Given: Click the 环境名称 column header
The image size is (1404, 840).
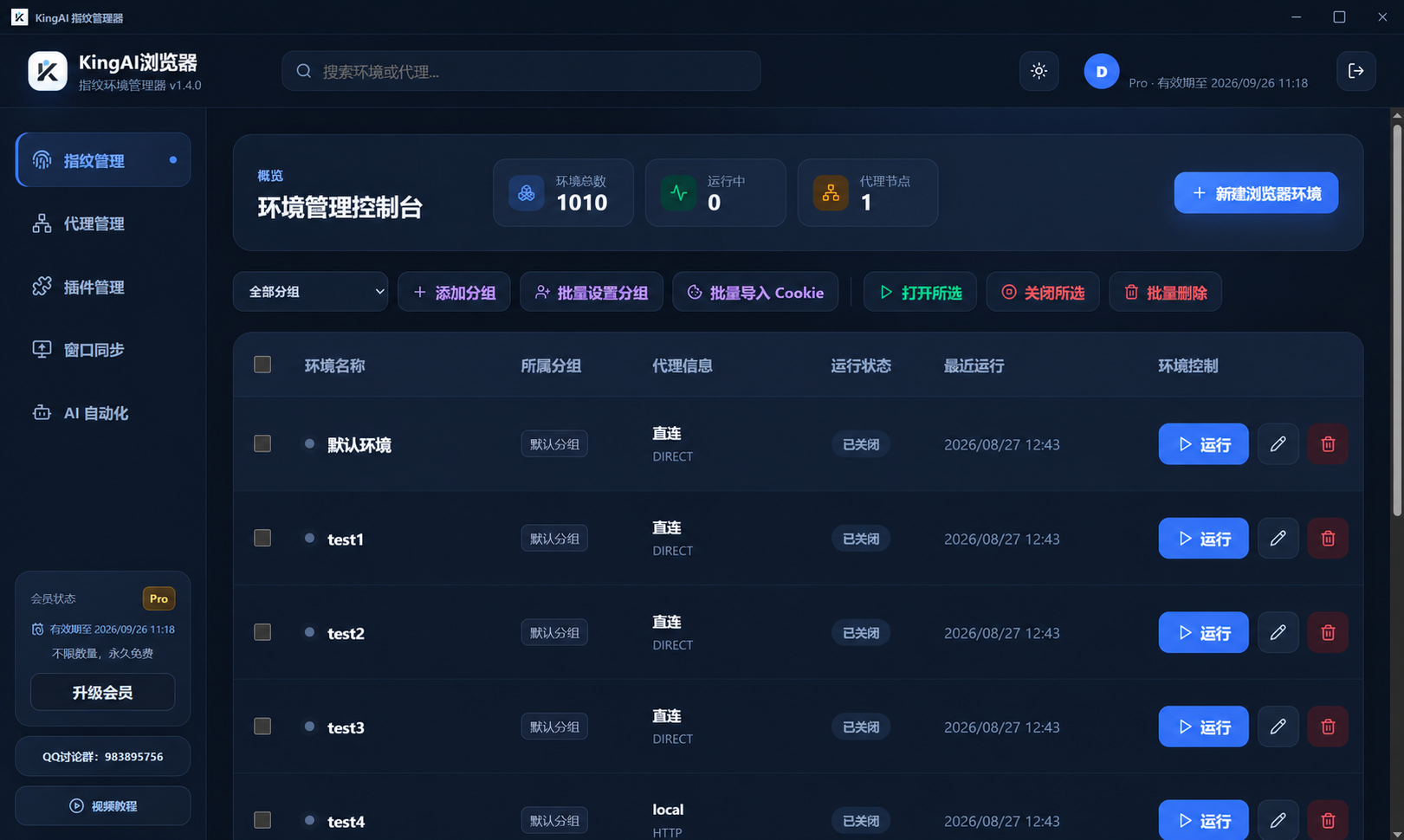Looking at the screenshot, I should pyautogui.click(x=334, y=365).
